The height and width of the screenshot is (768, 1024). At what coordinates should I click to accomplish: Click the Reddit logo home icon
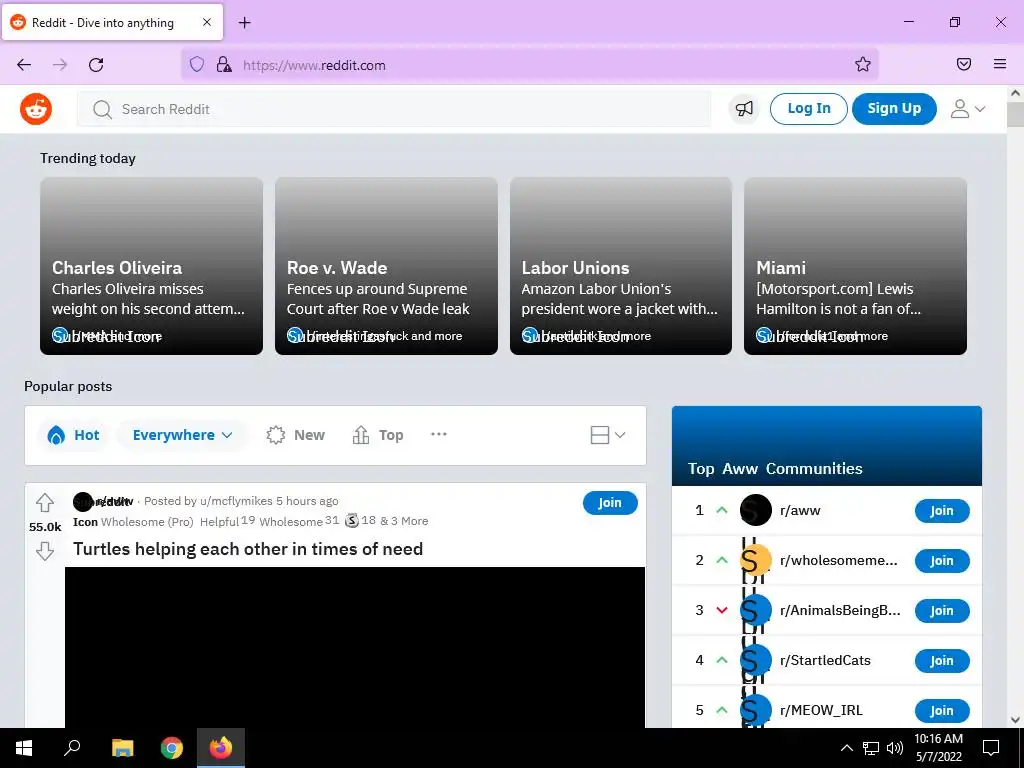(x=36, y=109)
